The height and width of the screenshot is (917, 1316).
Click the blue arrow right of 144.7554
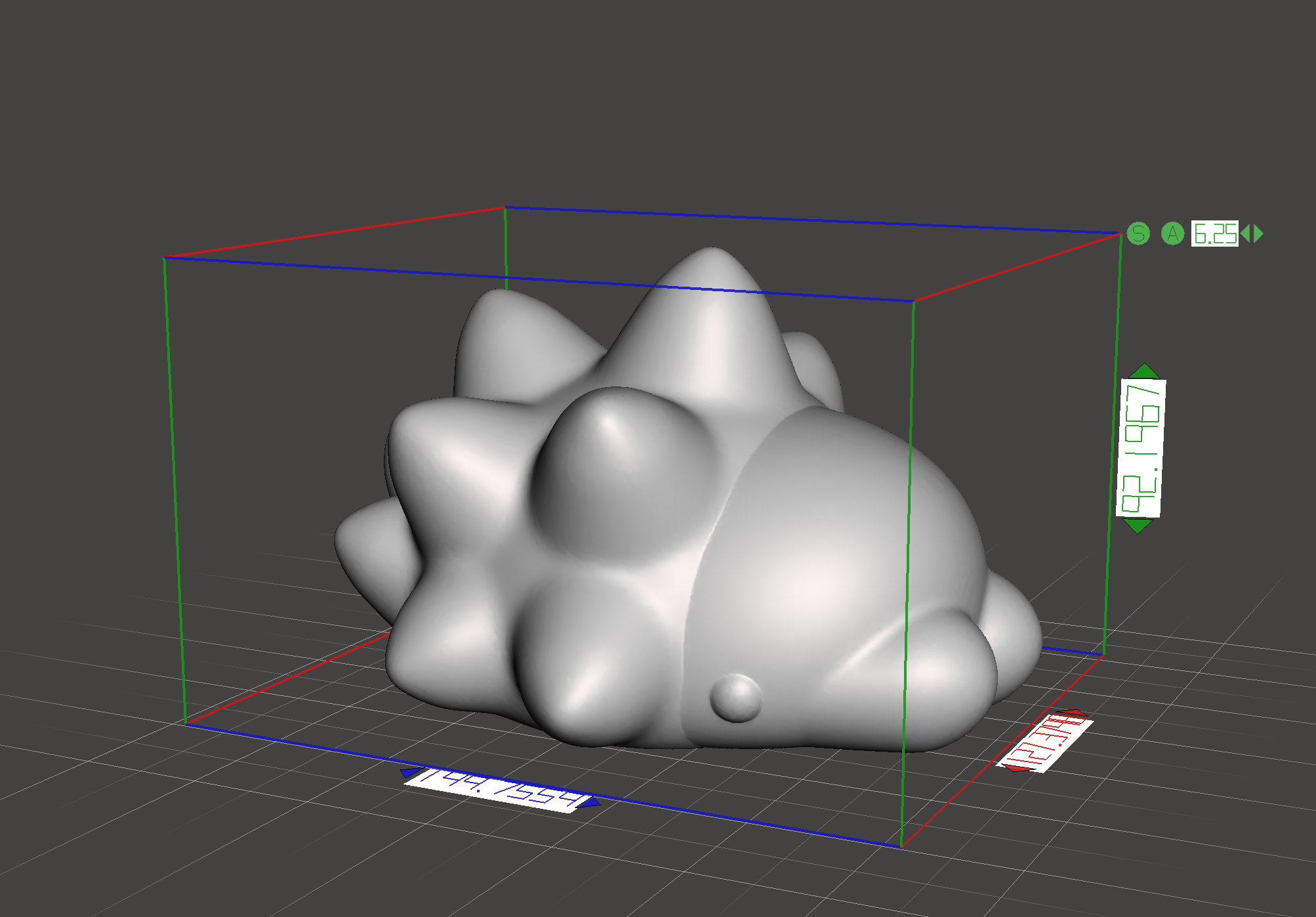(592, 803)
